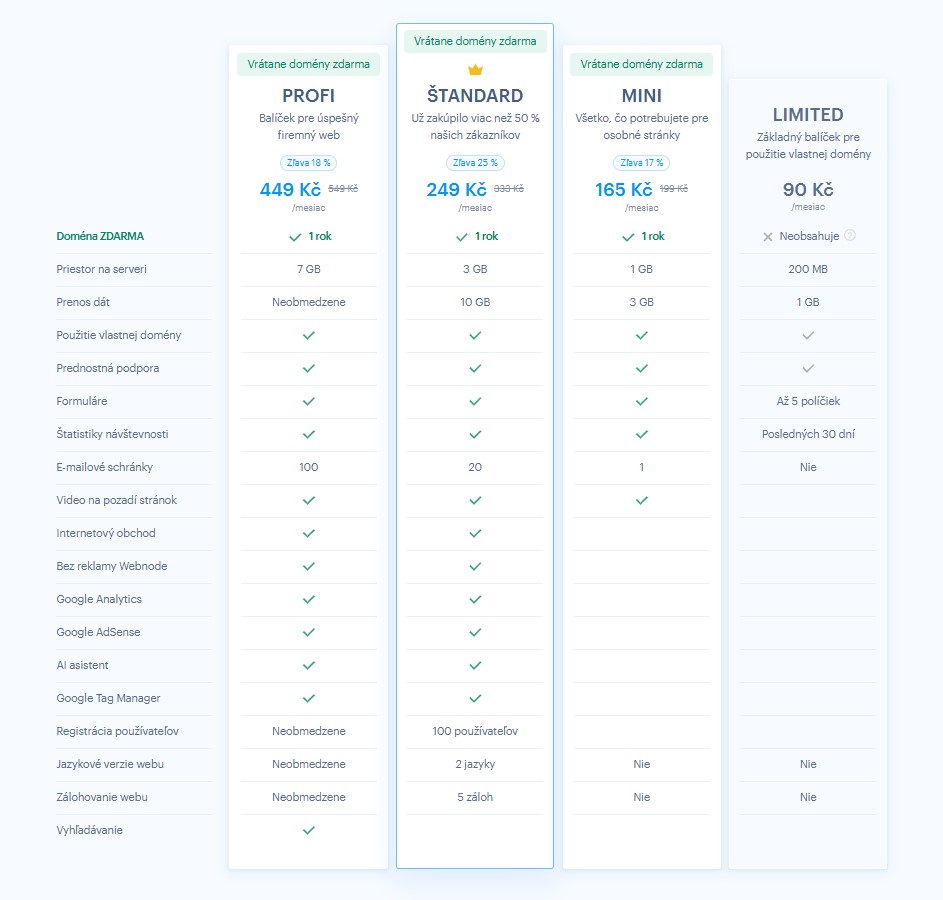Viewport: 943px width, 900px height.
Task: Select the MINI plan heading
Action: [x=642, y=96]
